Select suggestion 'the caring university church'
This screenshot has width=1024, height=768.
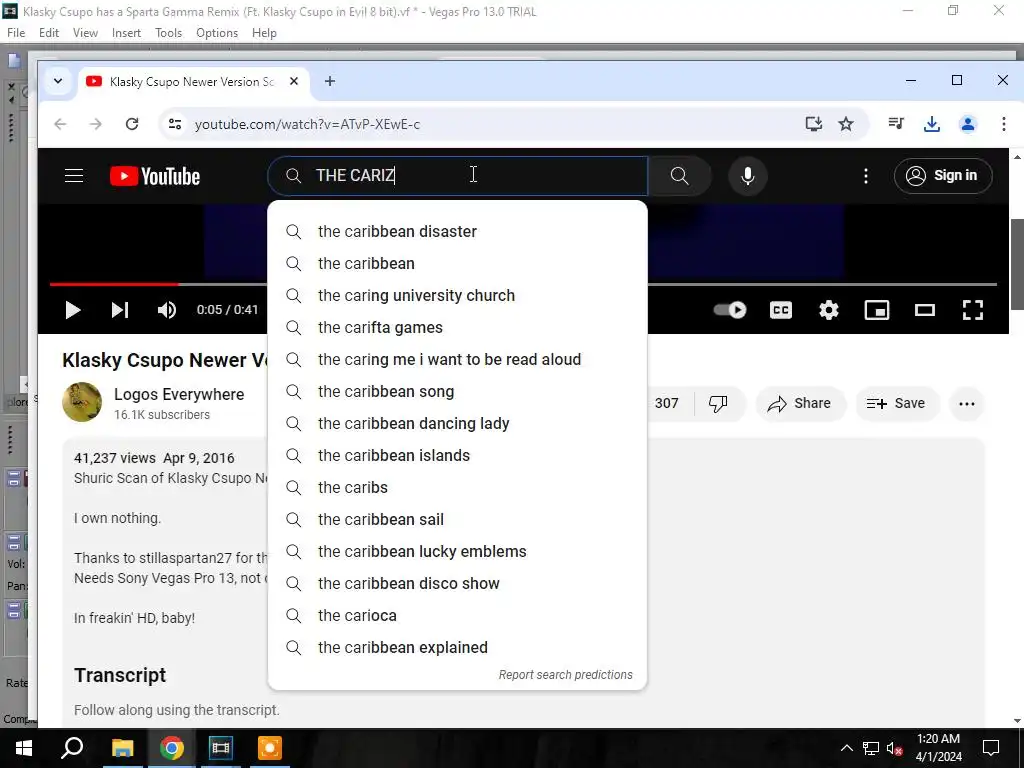point(457,296)
